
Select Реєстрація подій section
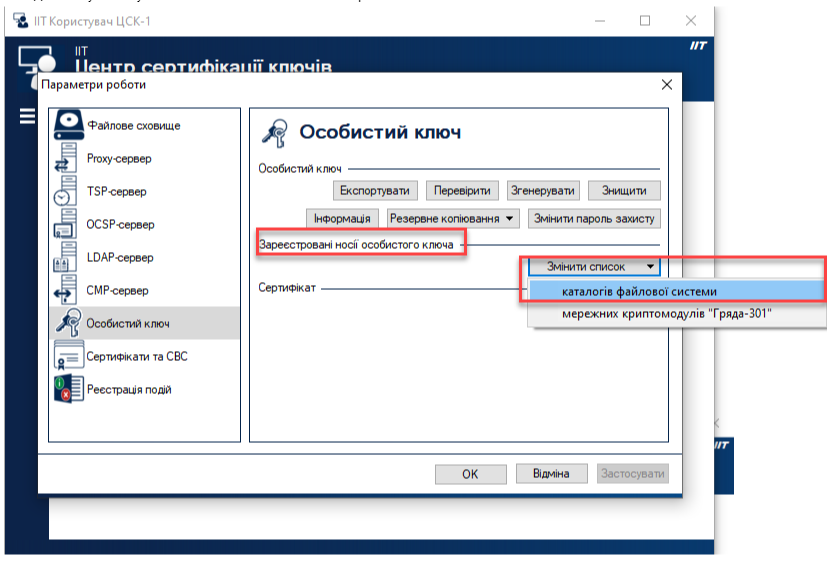tap(145, 389)
